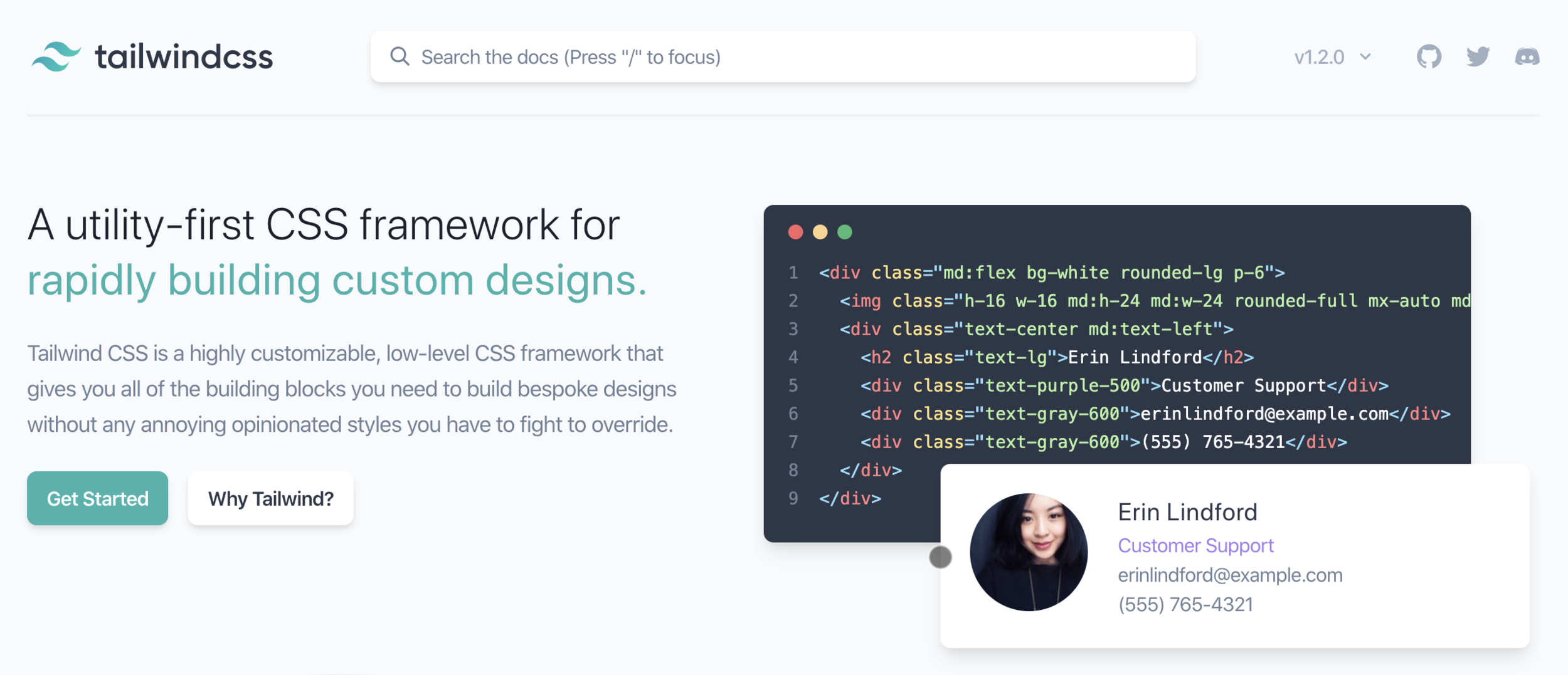Click code line 3 text-center div
The height and width of the screenshot is (675, 1568).
click(1036, 329)
